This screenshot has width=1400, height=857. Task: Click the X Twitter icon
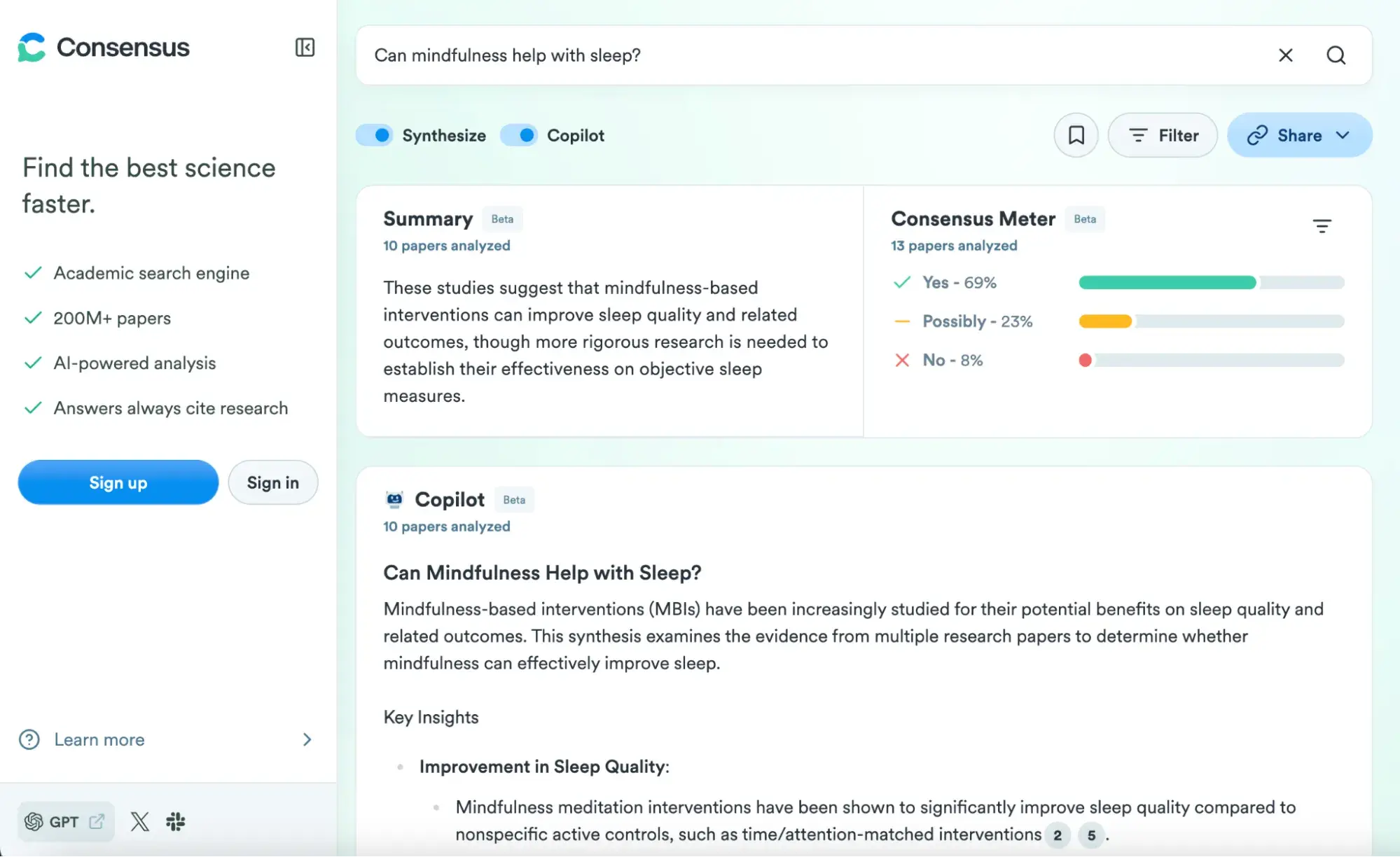pos(140,821)
